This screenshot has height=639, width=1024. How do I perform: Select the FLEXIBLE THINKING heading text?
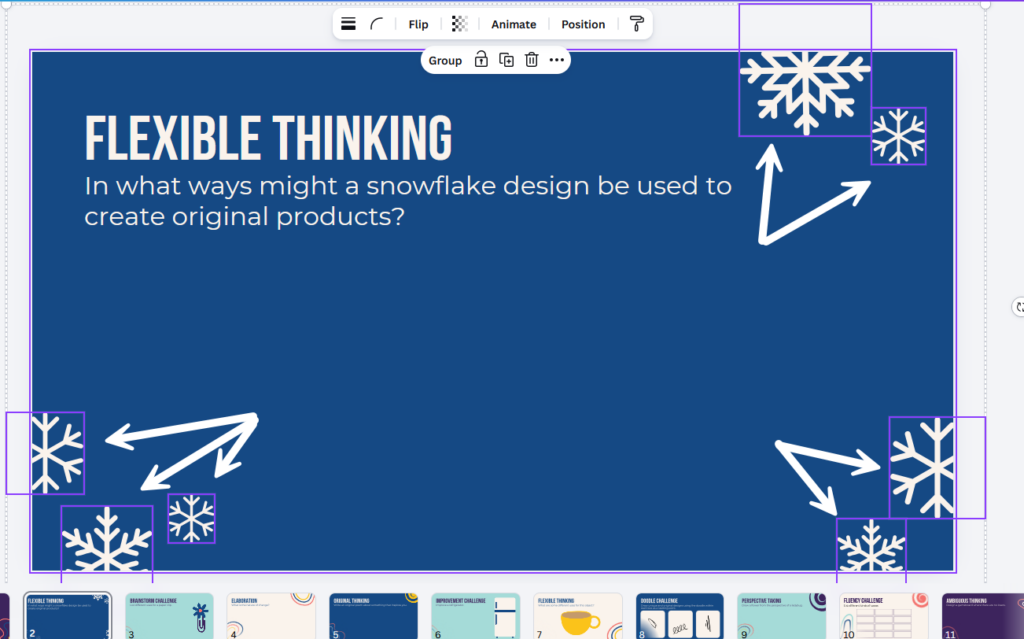point(268,138)
